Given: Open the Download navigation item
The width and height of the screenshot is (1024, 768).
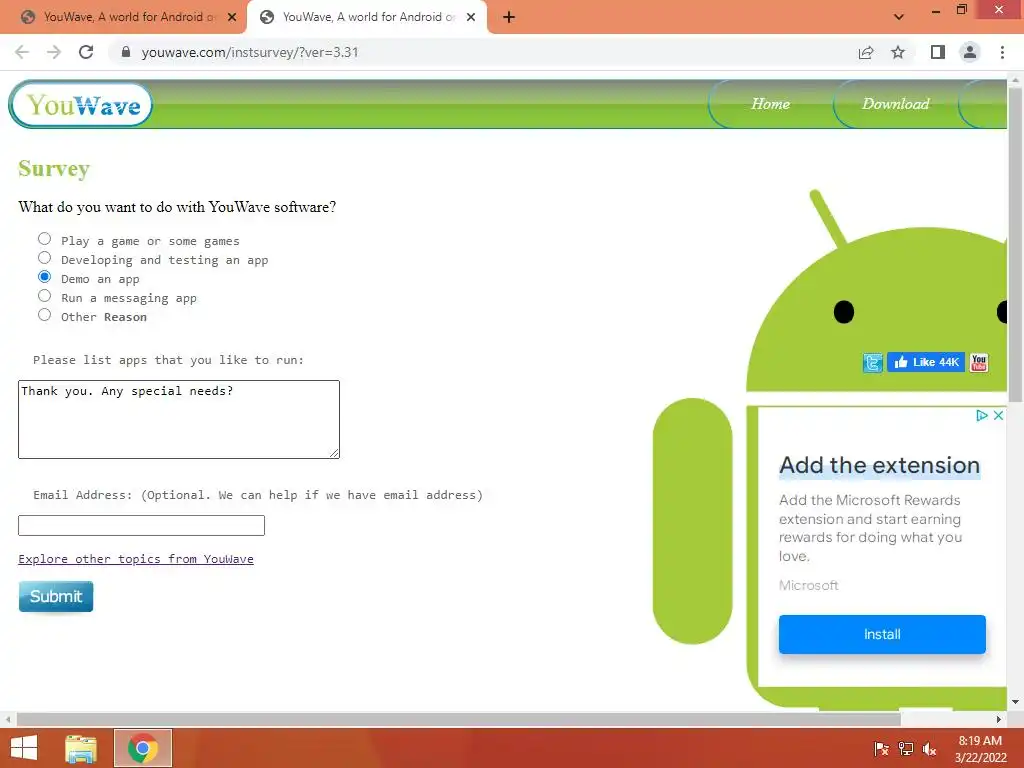Looking at the screenshot, I should coord(895,104).
